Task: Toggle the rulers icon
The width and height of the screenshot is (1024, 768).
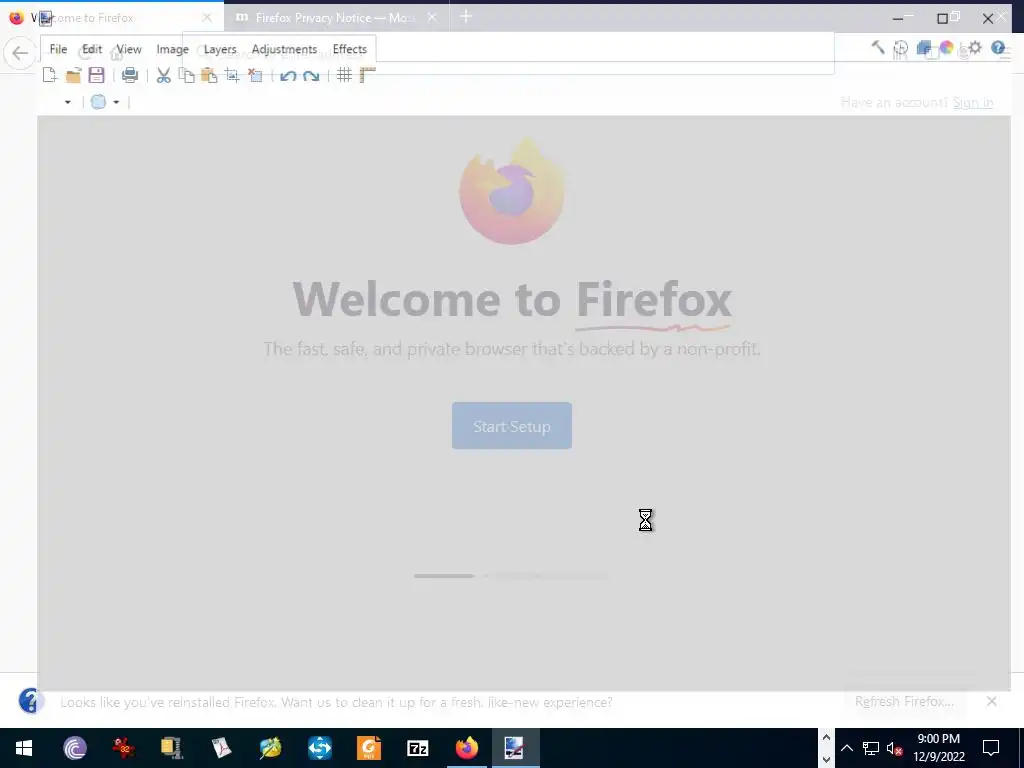Action: click(x=368, y=75)
